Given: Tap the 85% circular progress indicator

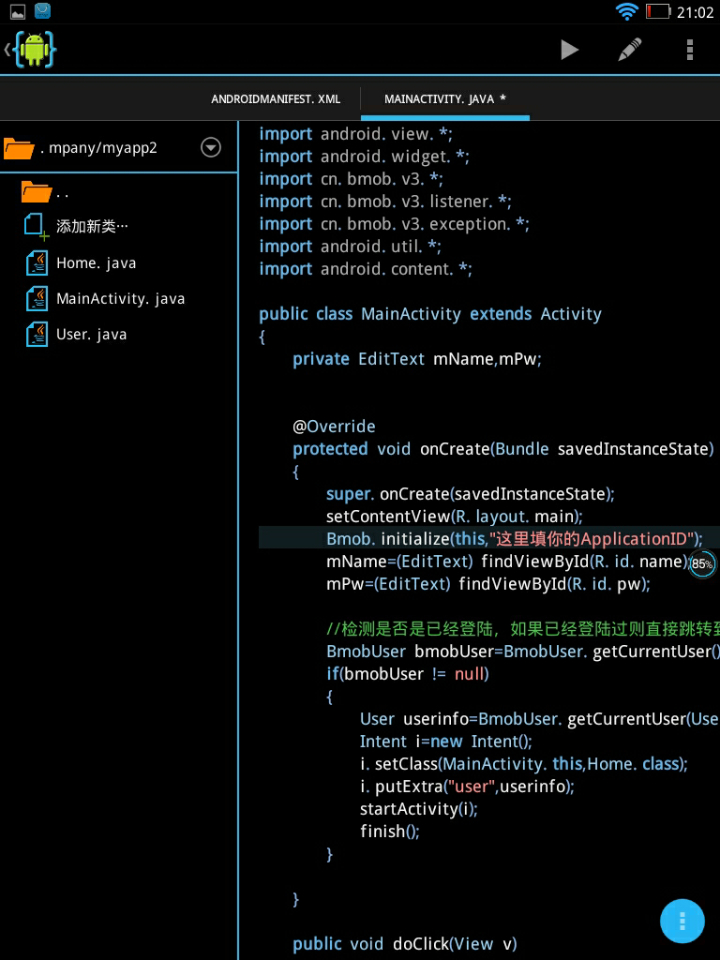Looking at the screenshot, I should click(x=702, y=564).
